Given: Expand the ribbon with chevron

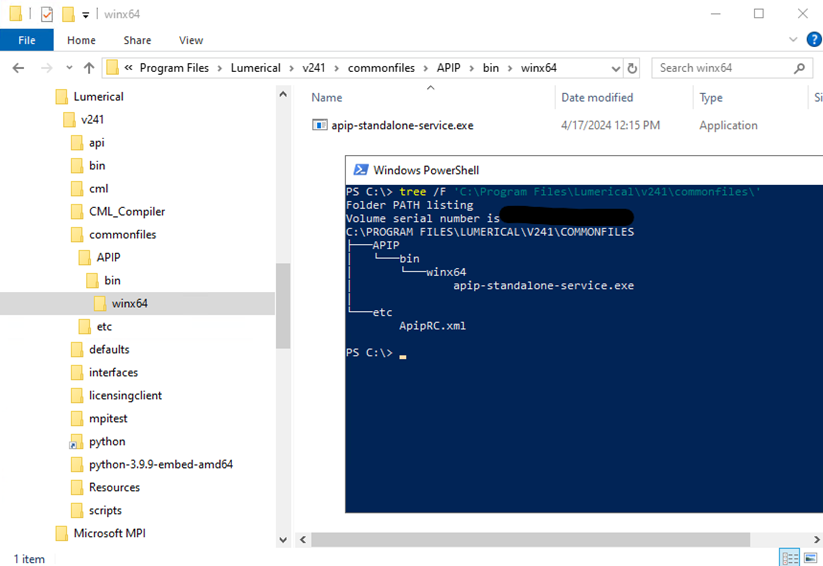Looking at the screenshot, I should pos(793,40).
